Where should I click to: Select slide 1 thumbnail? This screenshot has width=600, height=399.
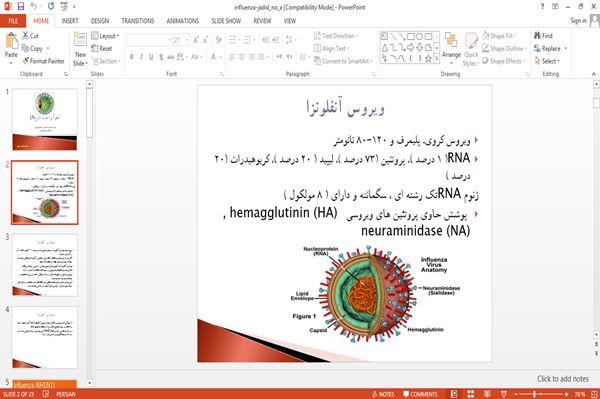[x=45, y=120]
